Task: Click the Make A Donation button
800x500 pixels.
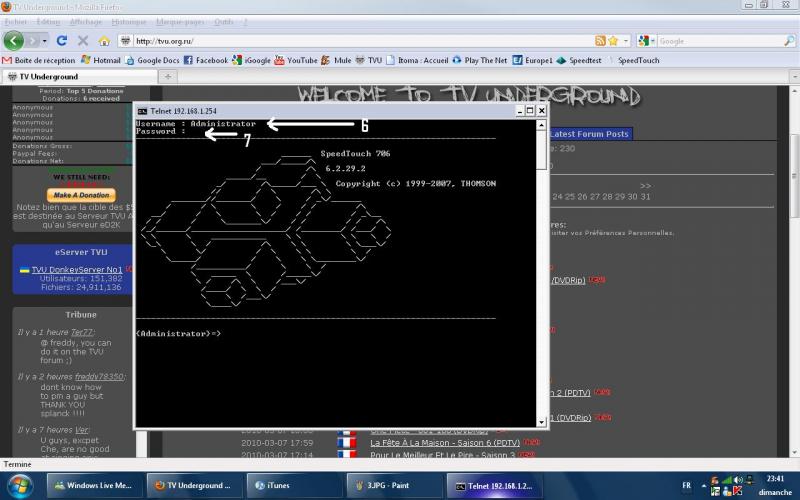Action: coord(81,195)
